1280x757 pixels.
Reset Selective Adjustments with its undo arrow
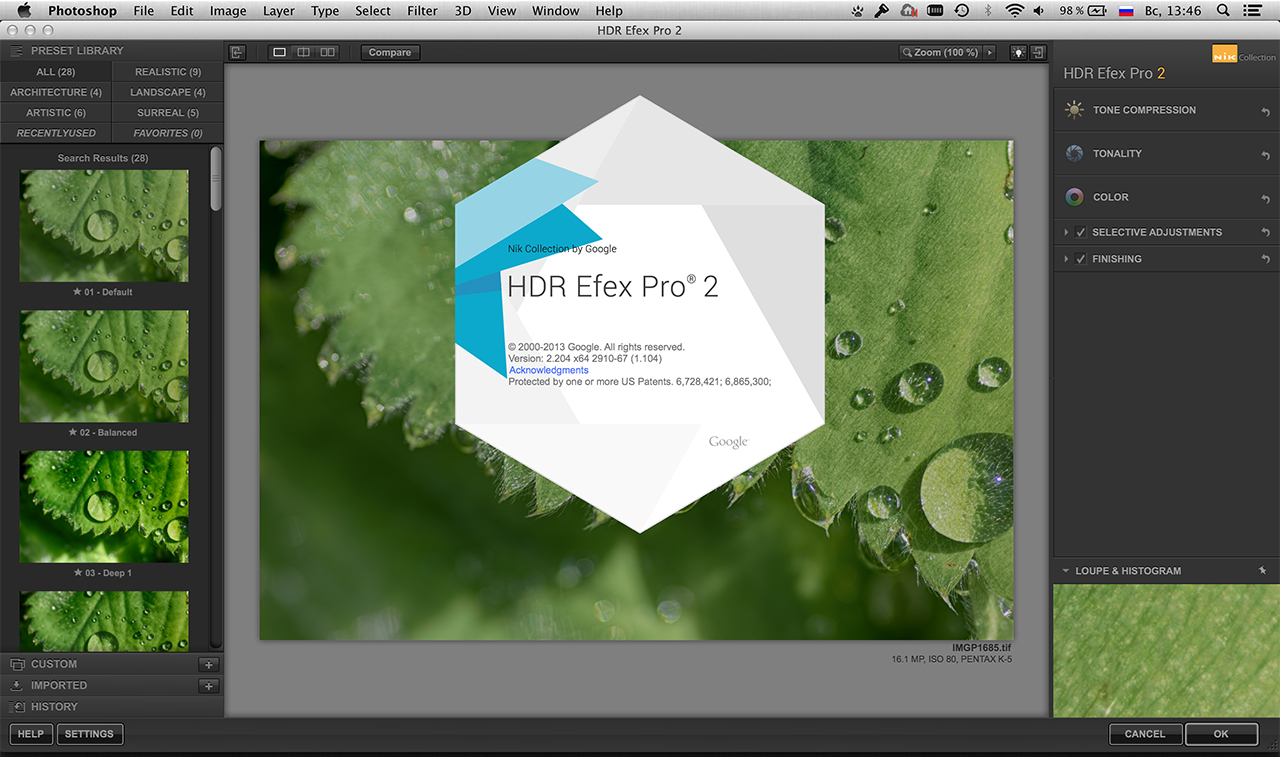(x=1265, y=233)
